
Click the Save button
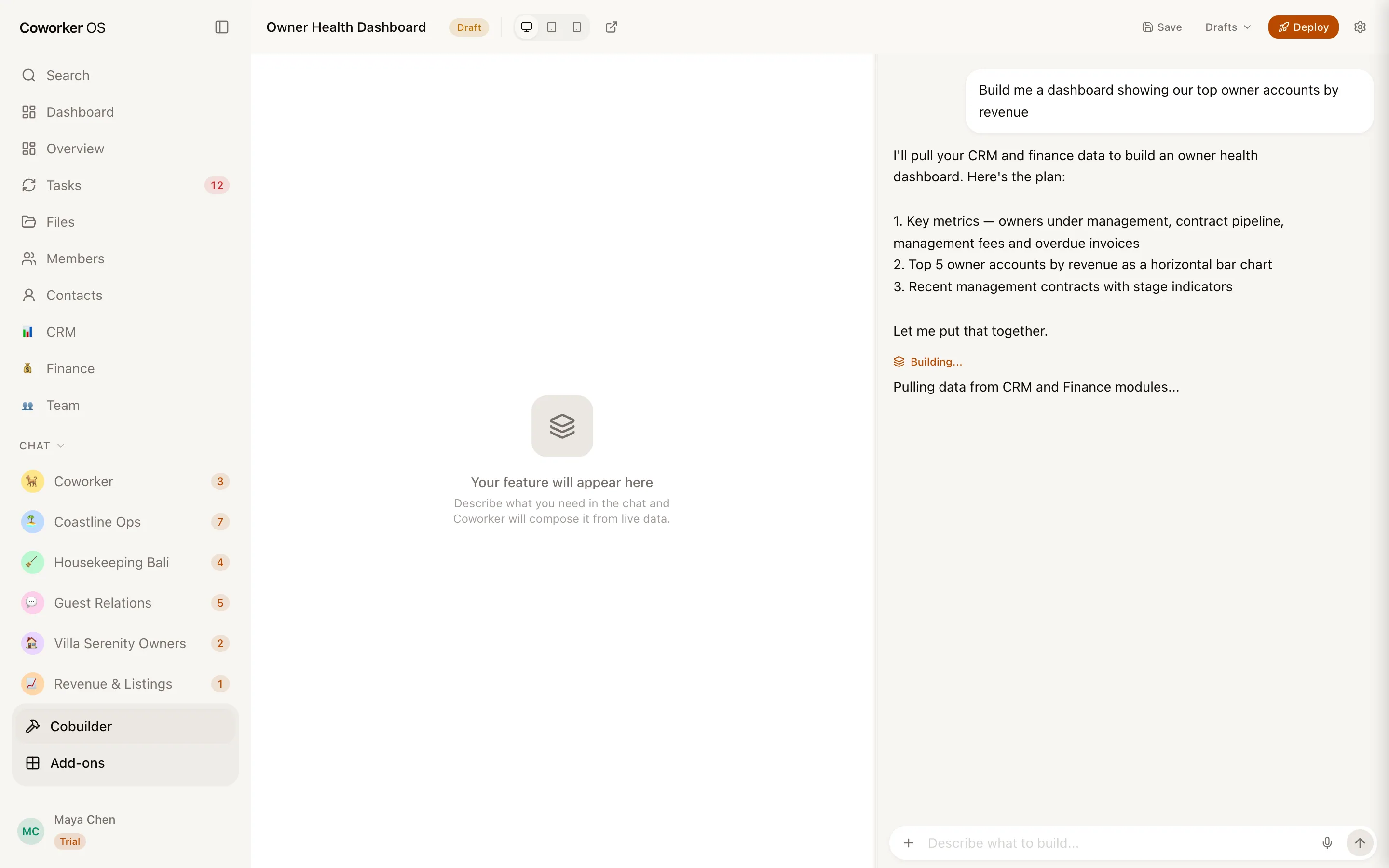click(1162, 27)
